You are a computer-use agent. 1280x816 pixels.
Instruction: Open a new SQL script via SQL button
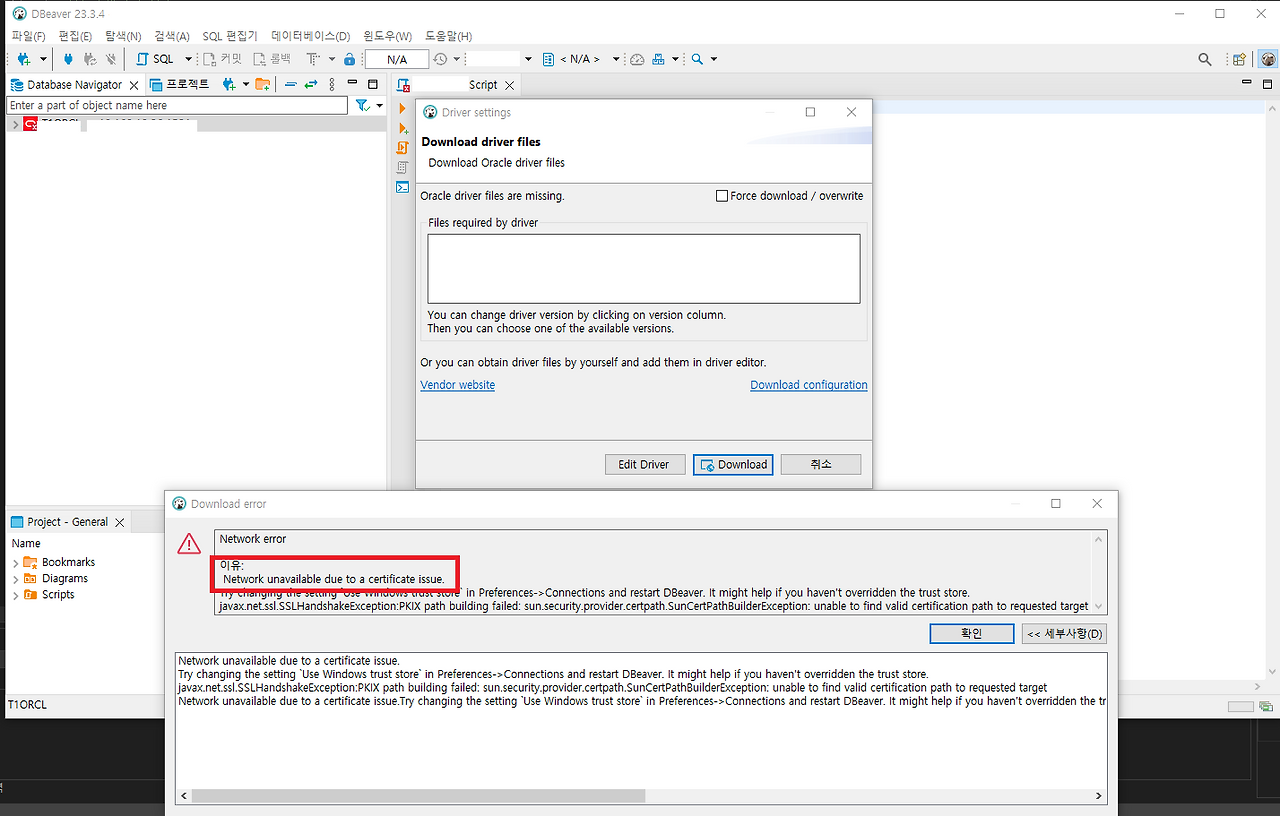tap(156, 59)
